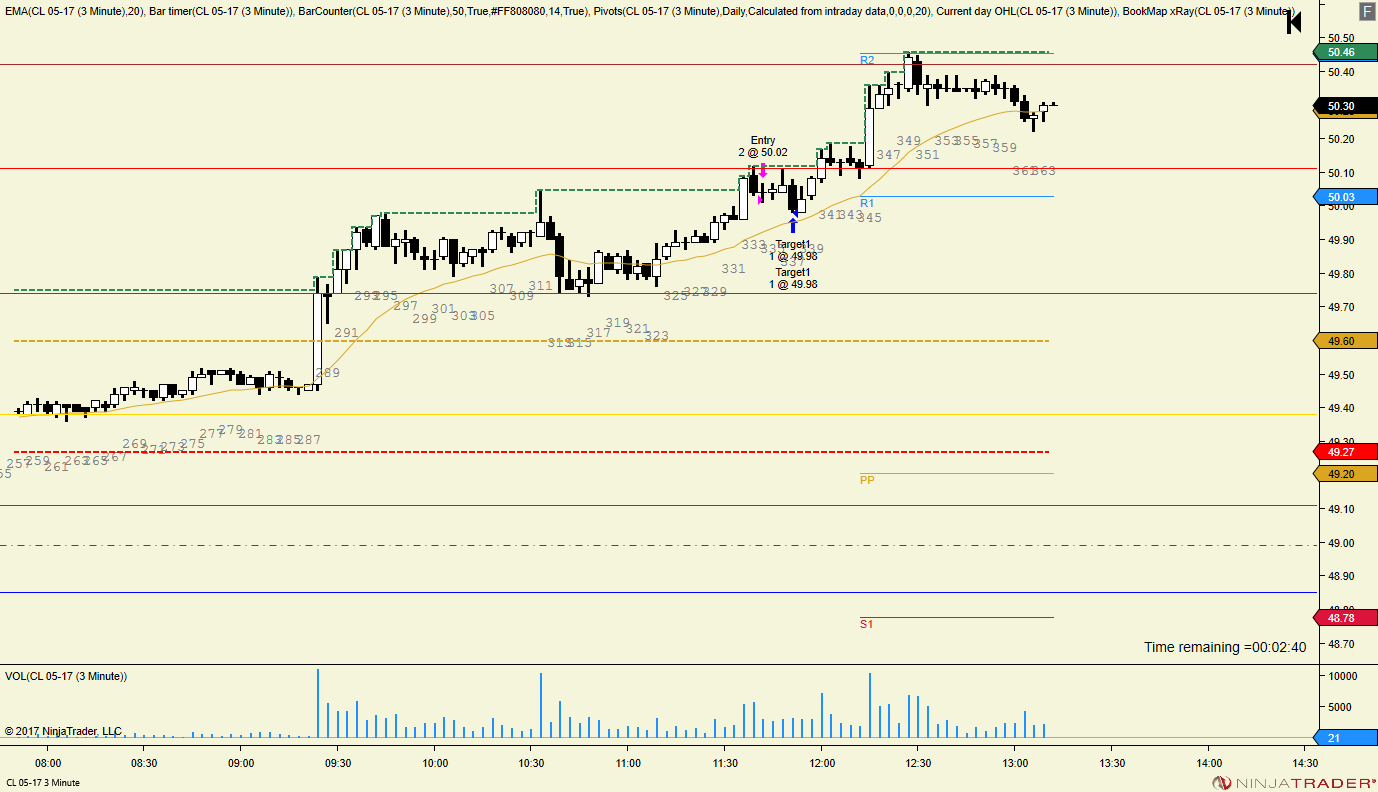This screenshot has height=792, width=1378.
Task: Click bar counter number 351
Action: click(x=927, y=155)
